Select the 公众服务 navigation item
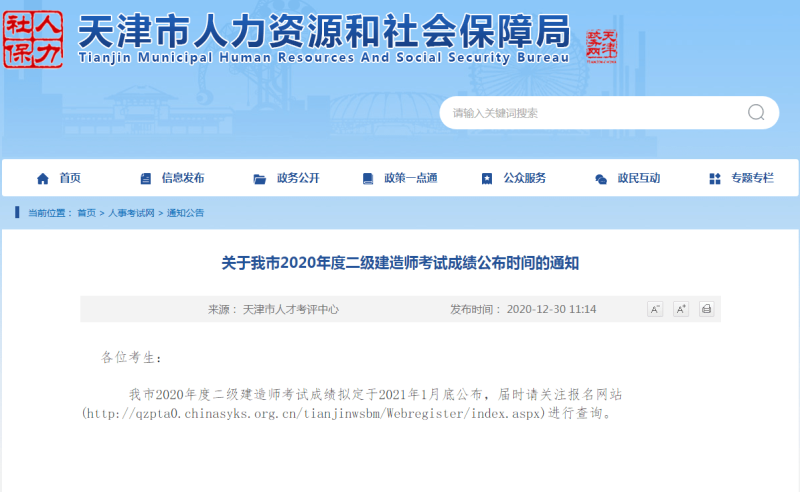800x492 pixels. [x=525, y=178]
